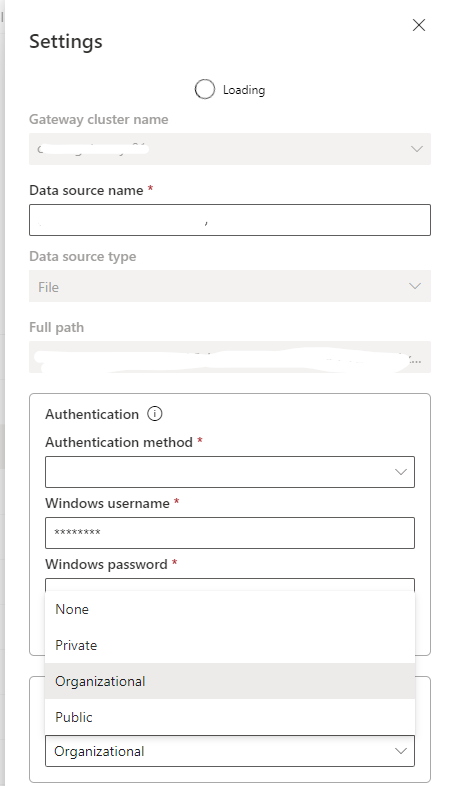The width and height of the screenshot is (455, 786).
Task: Click the Data source name field
Action: 230,220
